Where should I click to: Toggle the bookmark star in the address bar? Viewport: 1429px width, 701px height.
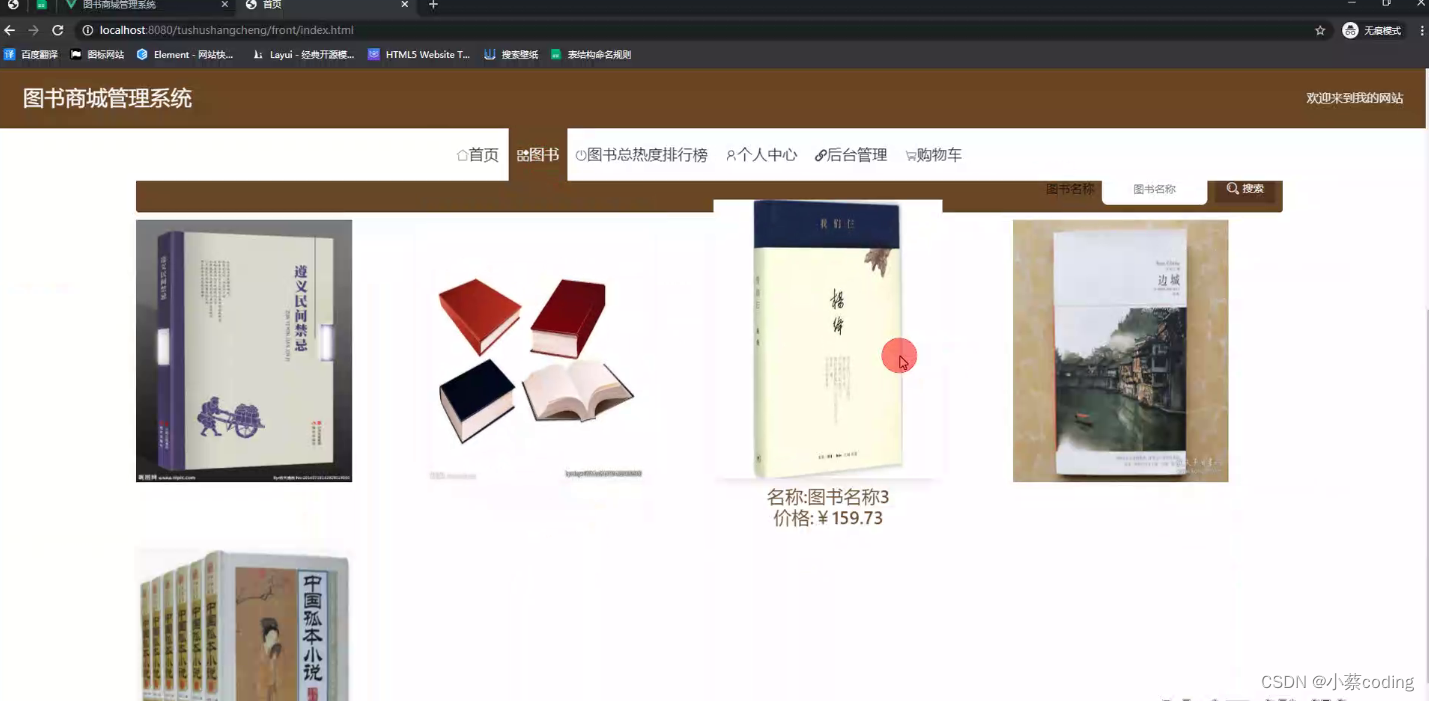click(x=1320, y=30)
